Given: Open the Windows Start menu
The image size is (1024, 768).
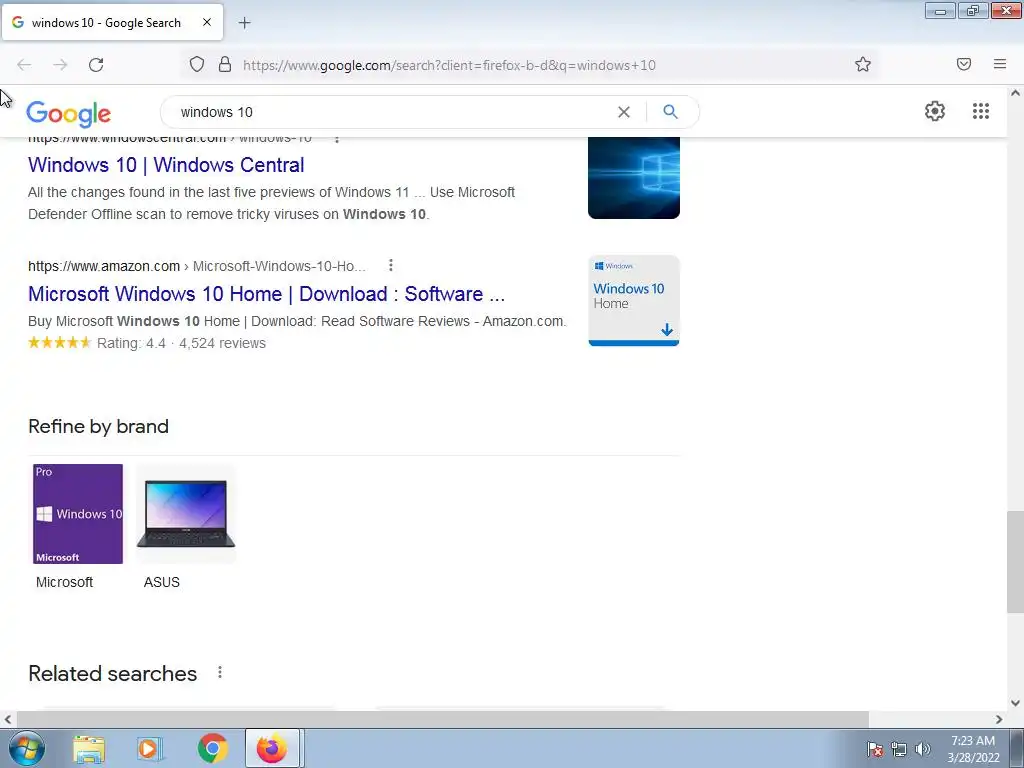Looking at the screenshot, I should (x=27, y=748).
